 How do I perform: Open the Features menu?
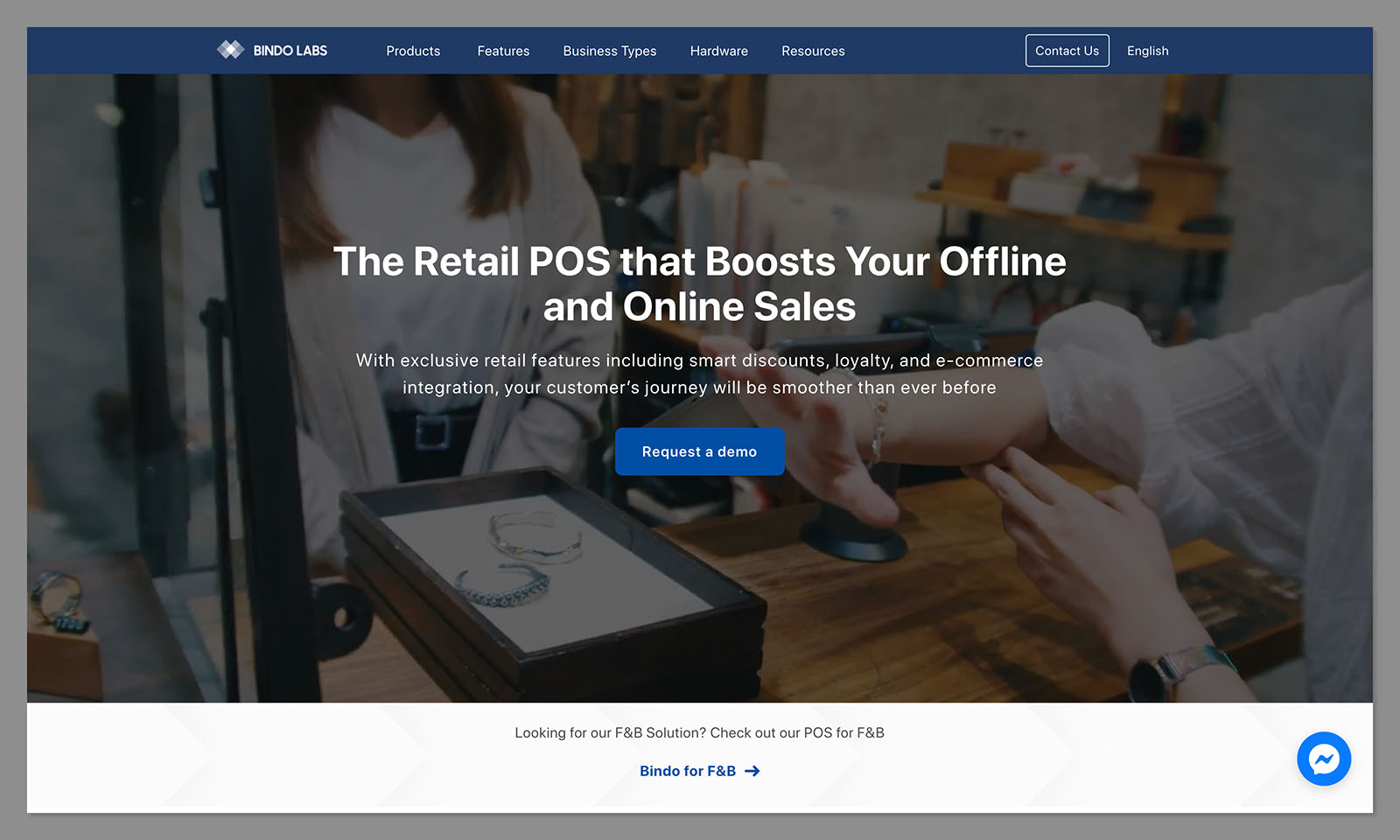coord(503,51)
